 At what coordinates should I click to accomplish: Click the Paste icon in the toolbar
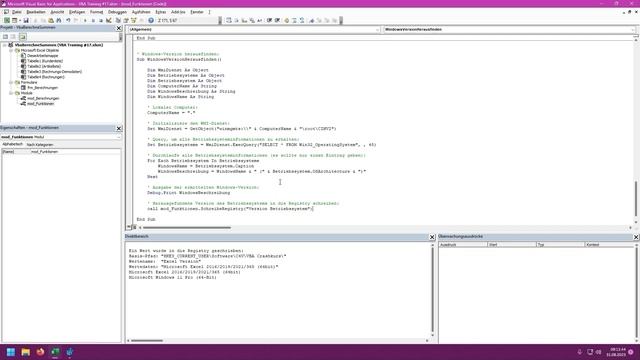(51, 20)
